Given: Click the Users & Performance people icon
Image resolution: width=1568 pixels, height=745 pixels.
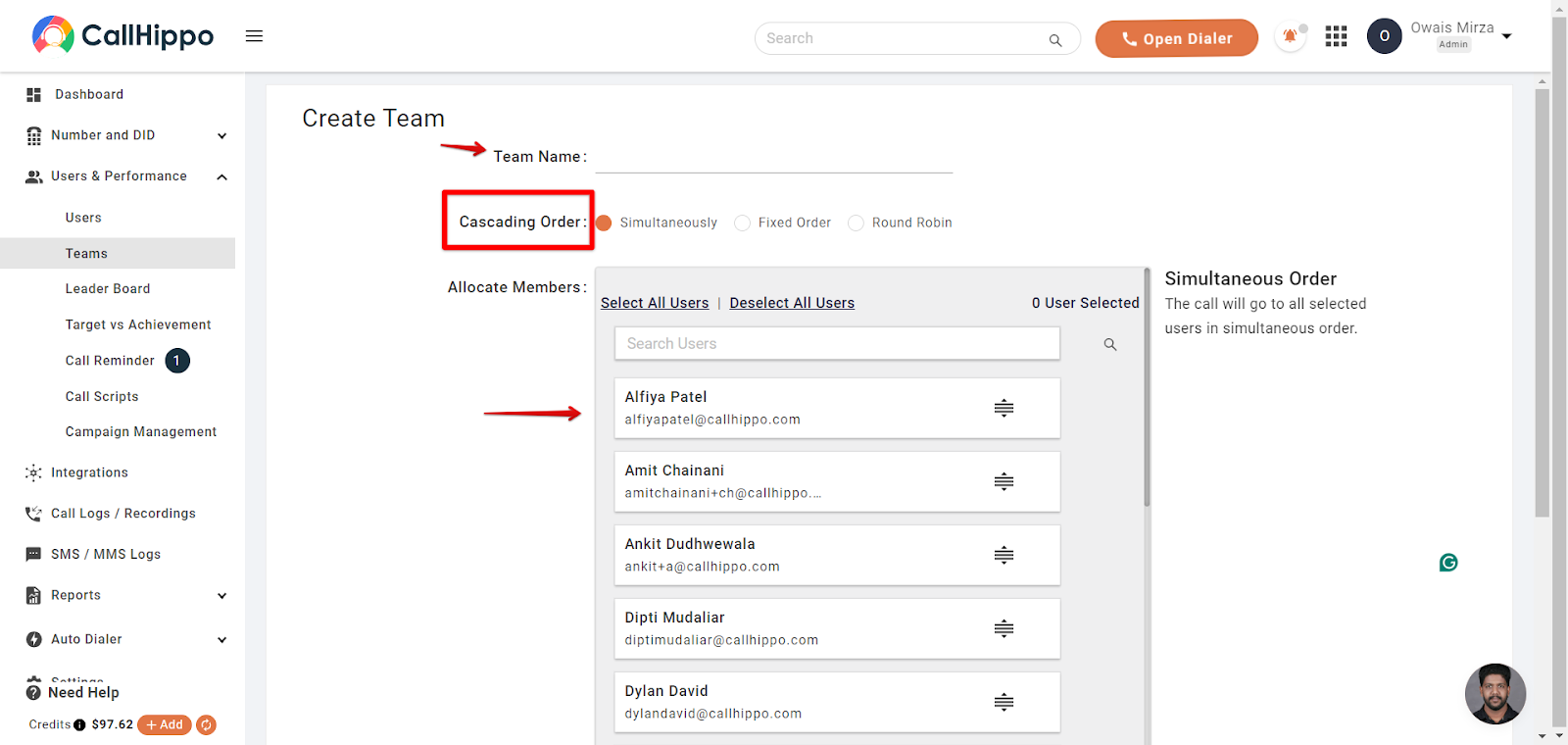Looking at the screenshot, I should click(33, 176).
